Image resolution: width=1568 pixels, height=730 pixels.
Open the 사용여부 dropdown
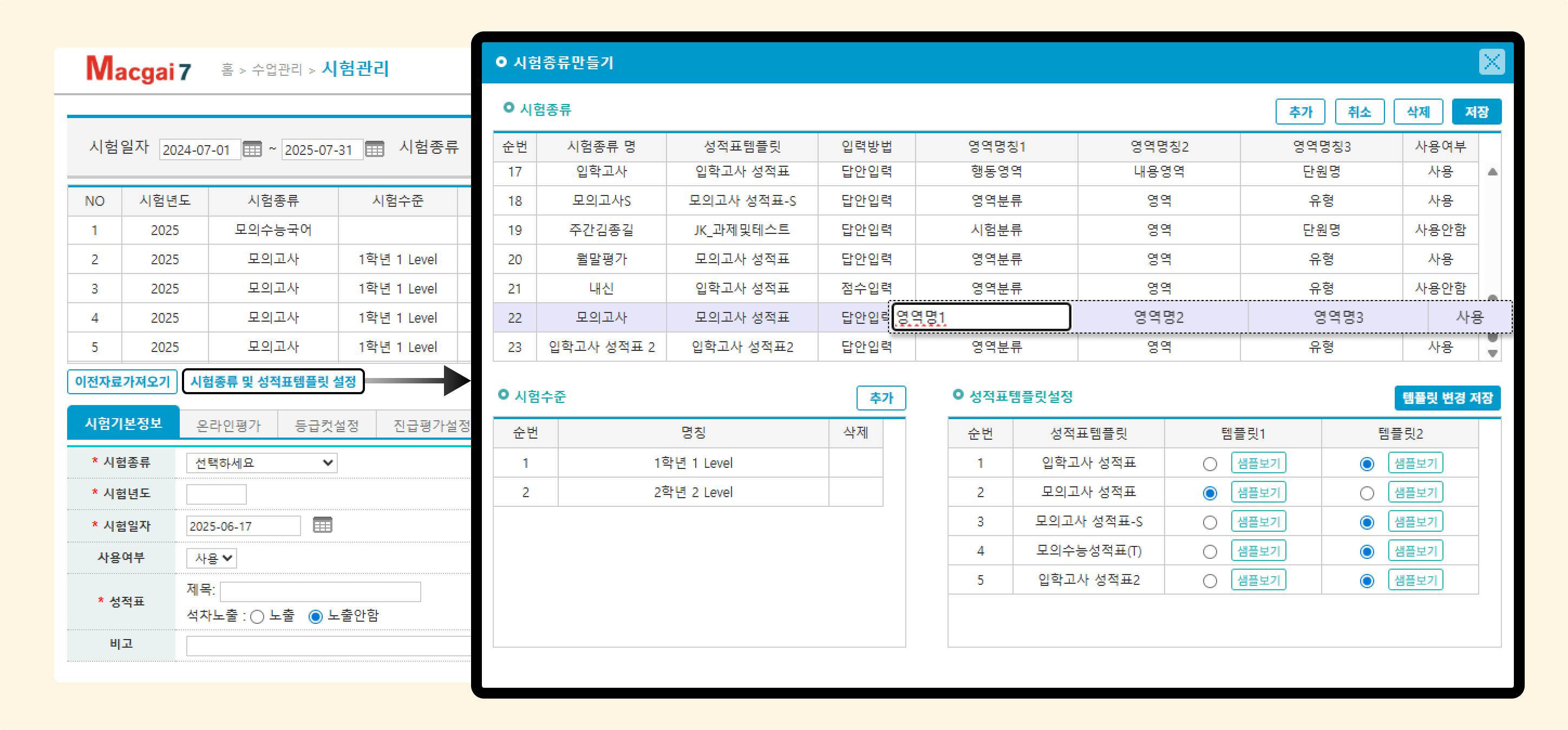212,558
